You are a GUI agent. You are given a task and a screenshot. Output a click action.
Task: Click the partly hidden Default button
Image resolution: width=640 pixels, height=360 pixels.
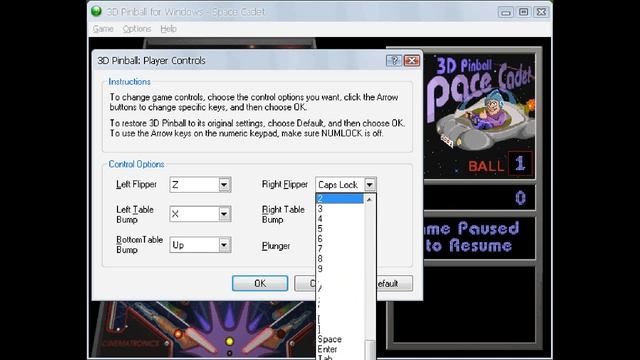pos(394,283)
